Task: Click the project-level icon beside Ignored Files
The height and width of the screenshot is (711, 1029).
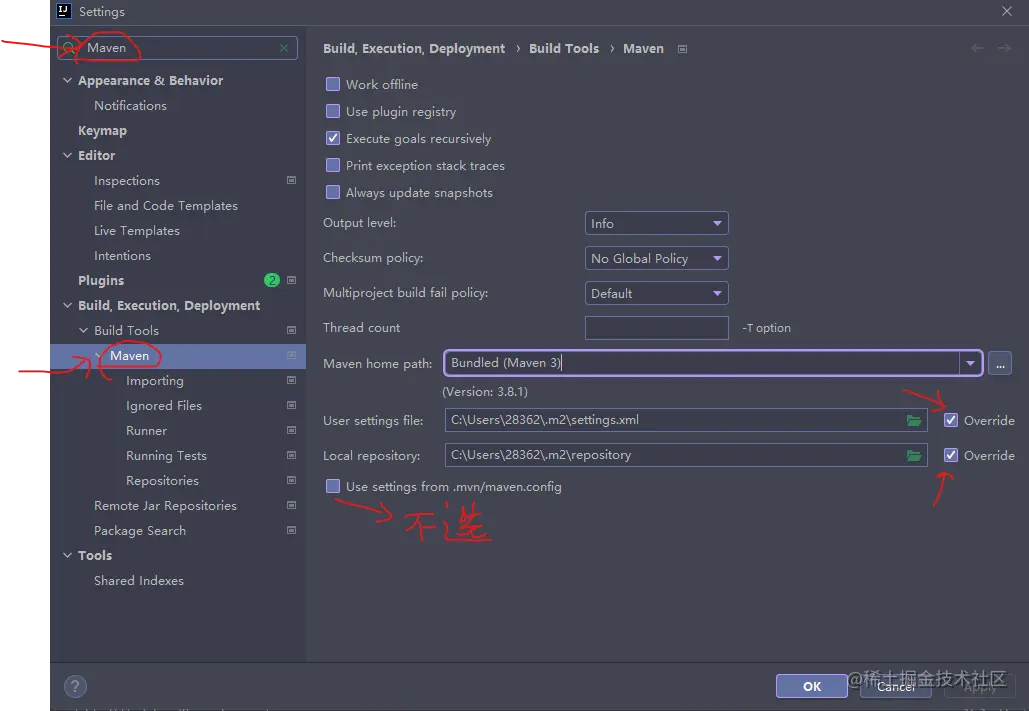Action: tap(291, 405)
